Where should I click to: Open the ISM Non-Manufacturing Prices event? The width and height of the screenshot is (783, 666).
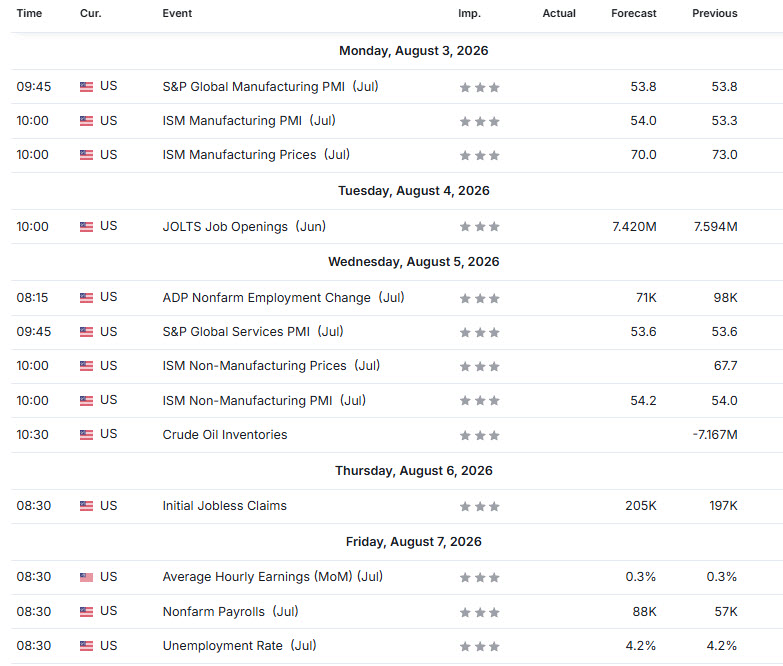tap(271, 366)
